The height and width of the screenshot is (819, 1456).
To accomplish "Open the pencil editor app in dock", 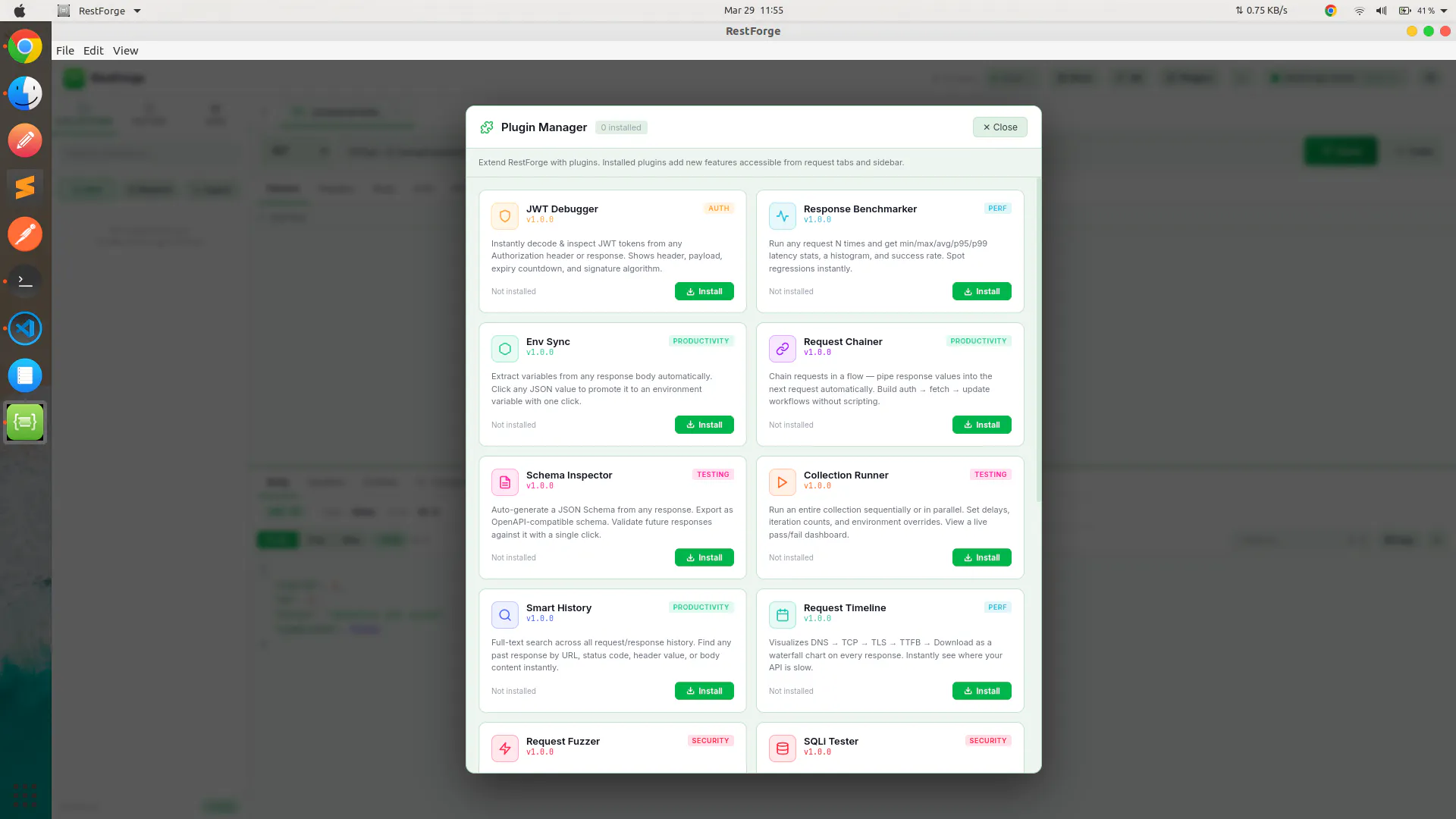I will point(25,141).
